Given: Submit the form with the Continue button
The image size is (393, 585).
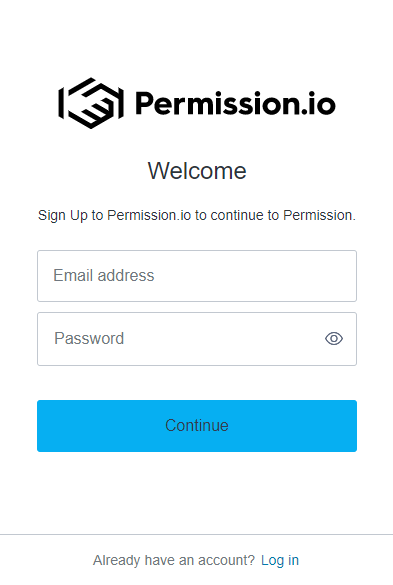Looking at the screenshot, I should tap(197, 426).
